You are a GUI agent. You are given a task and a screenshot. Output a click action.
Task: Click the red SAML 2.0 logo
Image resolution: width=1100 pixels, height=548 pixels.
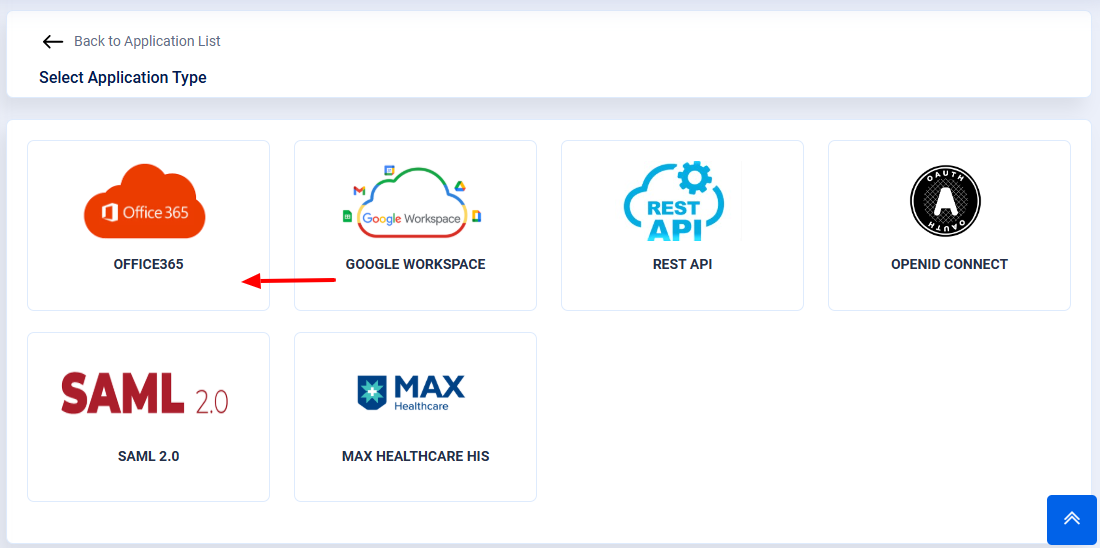click(145, 394)
